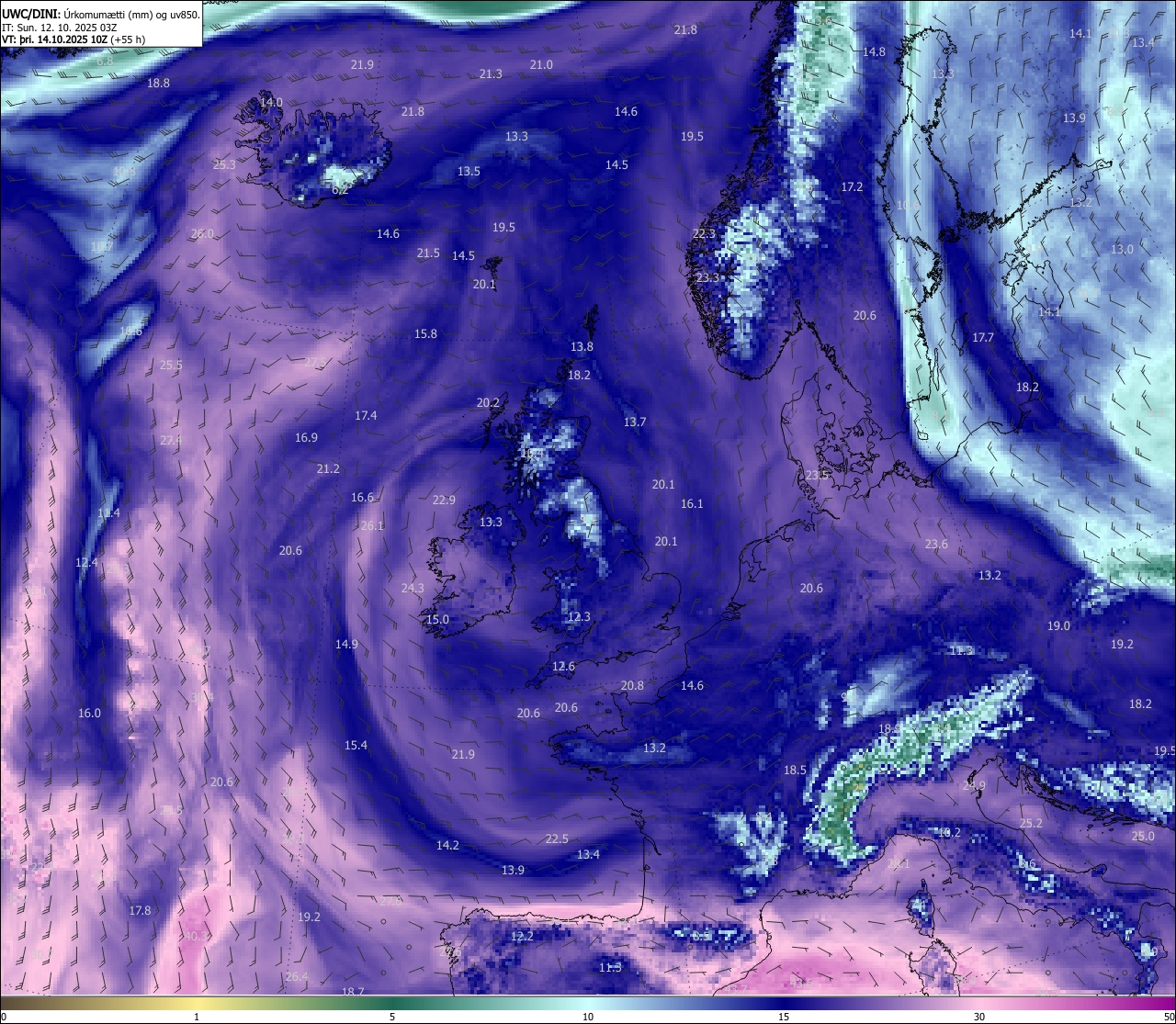Click the color scale label 5
The height and width of the screenshot is (1024, 1176).
click(392, 1017)
